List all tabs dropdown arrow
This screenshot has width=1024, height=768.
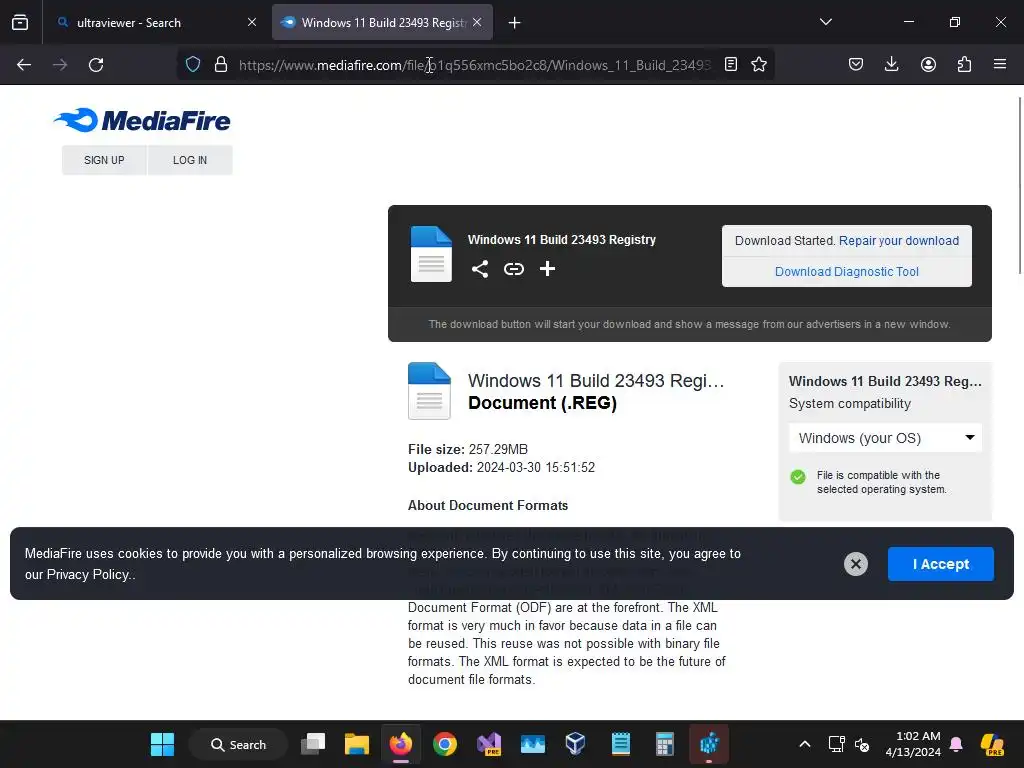point(825,22)
